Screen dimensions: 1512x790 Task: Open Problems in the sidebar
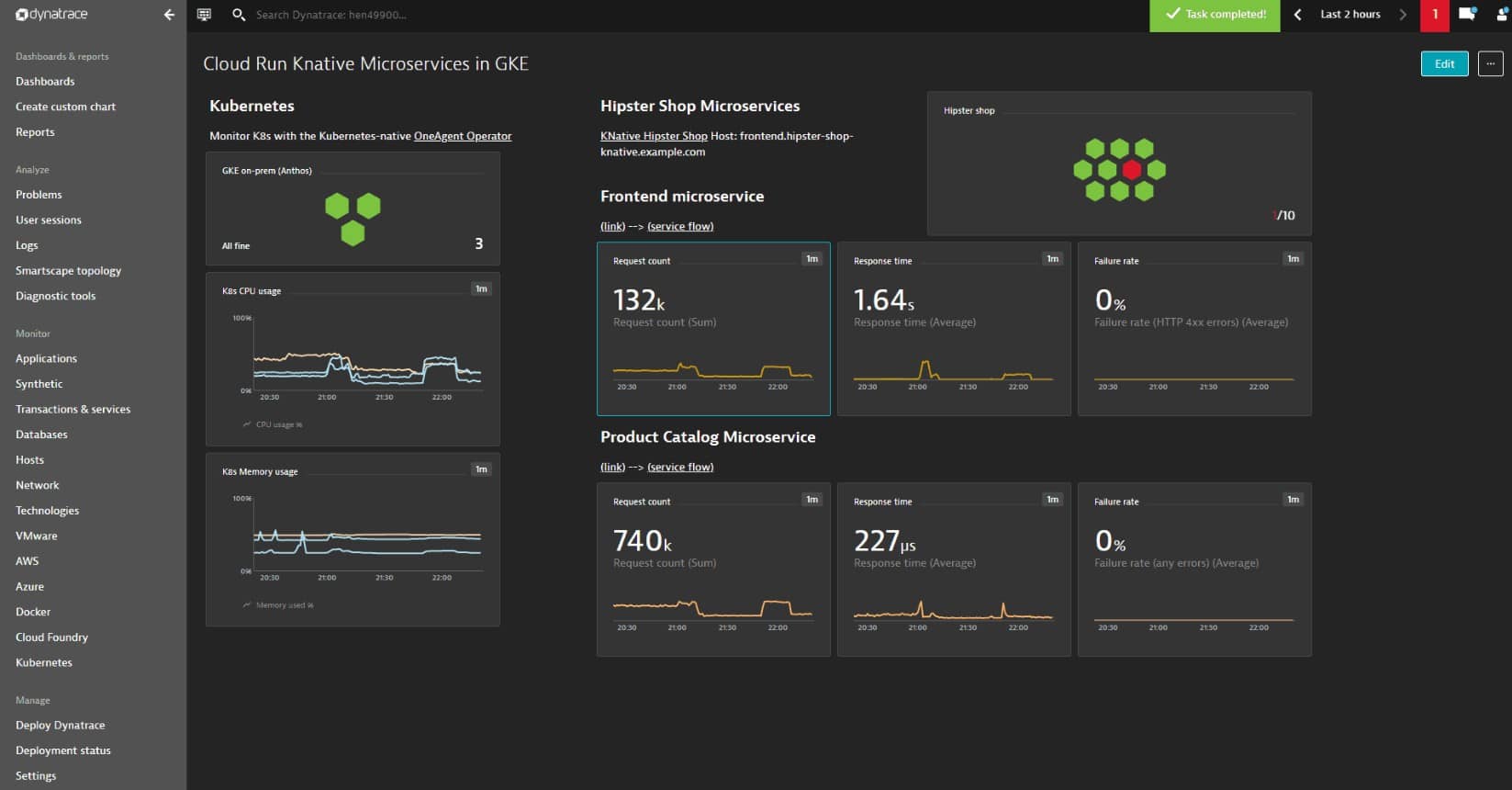coord(39,195)
